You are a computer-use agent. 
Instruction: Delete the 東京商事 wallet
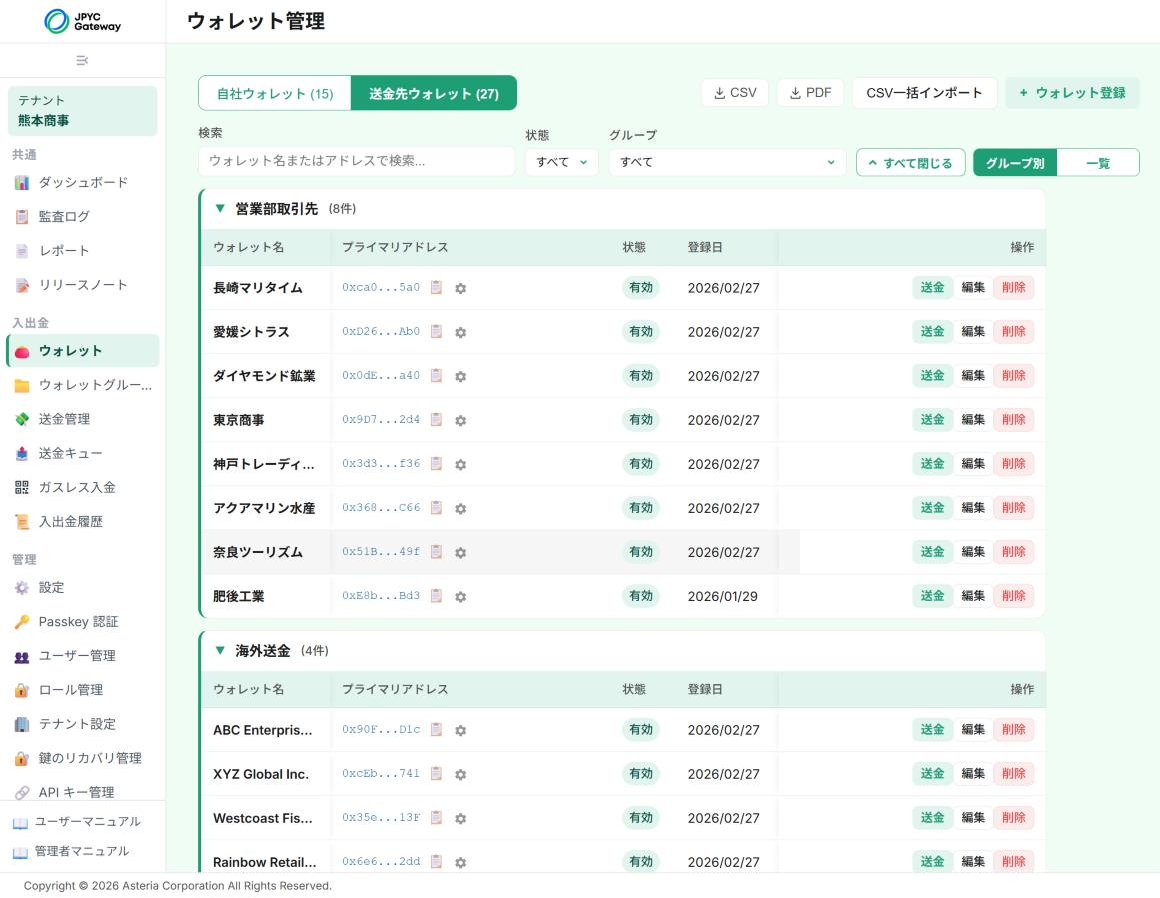point(1013,419)
